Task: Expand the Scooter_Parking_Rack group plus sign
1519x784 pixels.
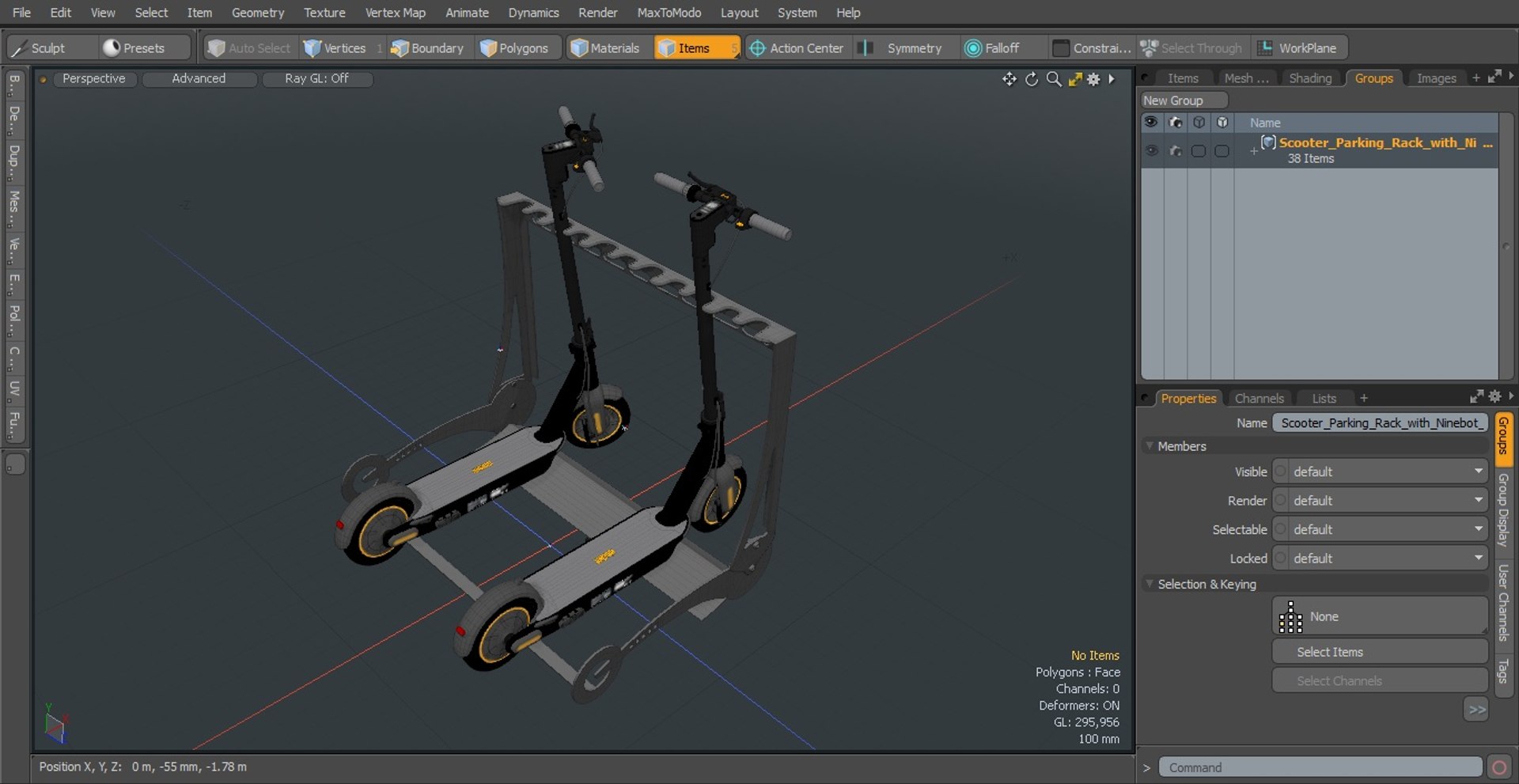Action: click(x=1253, y=150)
